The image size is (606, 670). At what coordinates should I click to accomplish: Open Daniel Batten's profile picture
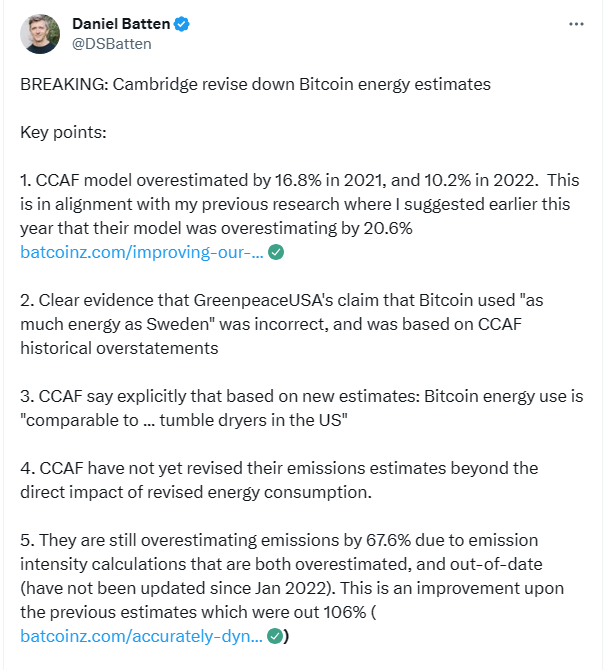tap(40, 34)
